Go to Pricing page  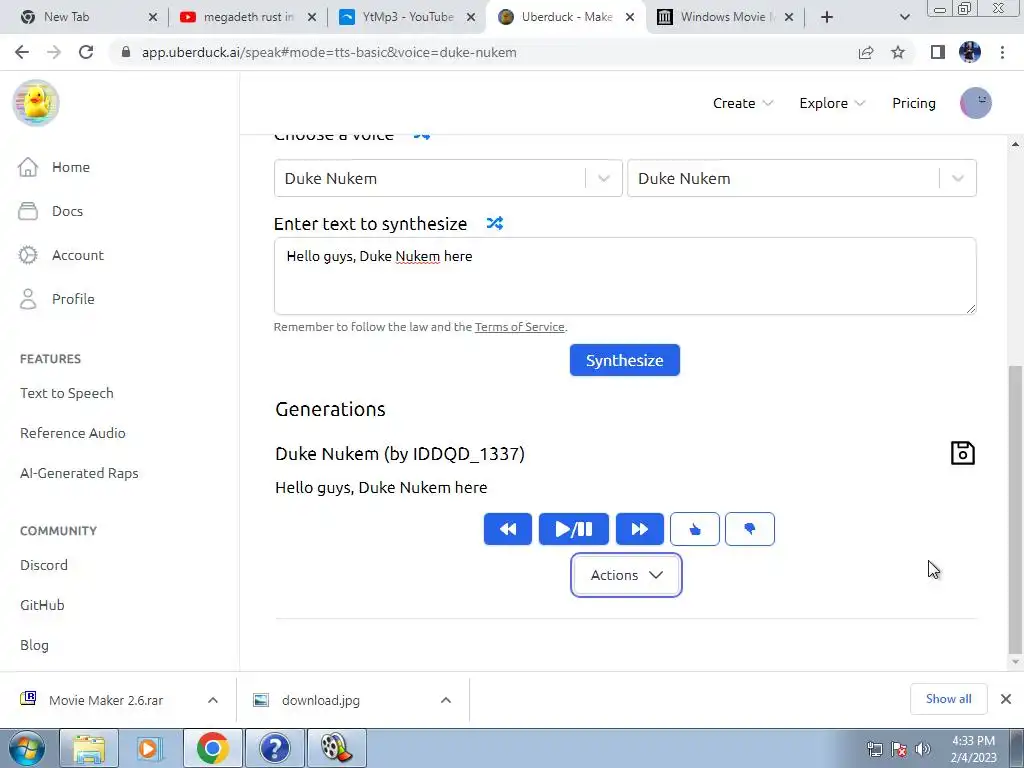click(914, 103)
